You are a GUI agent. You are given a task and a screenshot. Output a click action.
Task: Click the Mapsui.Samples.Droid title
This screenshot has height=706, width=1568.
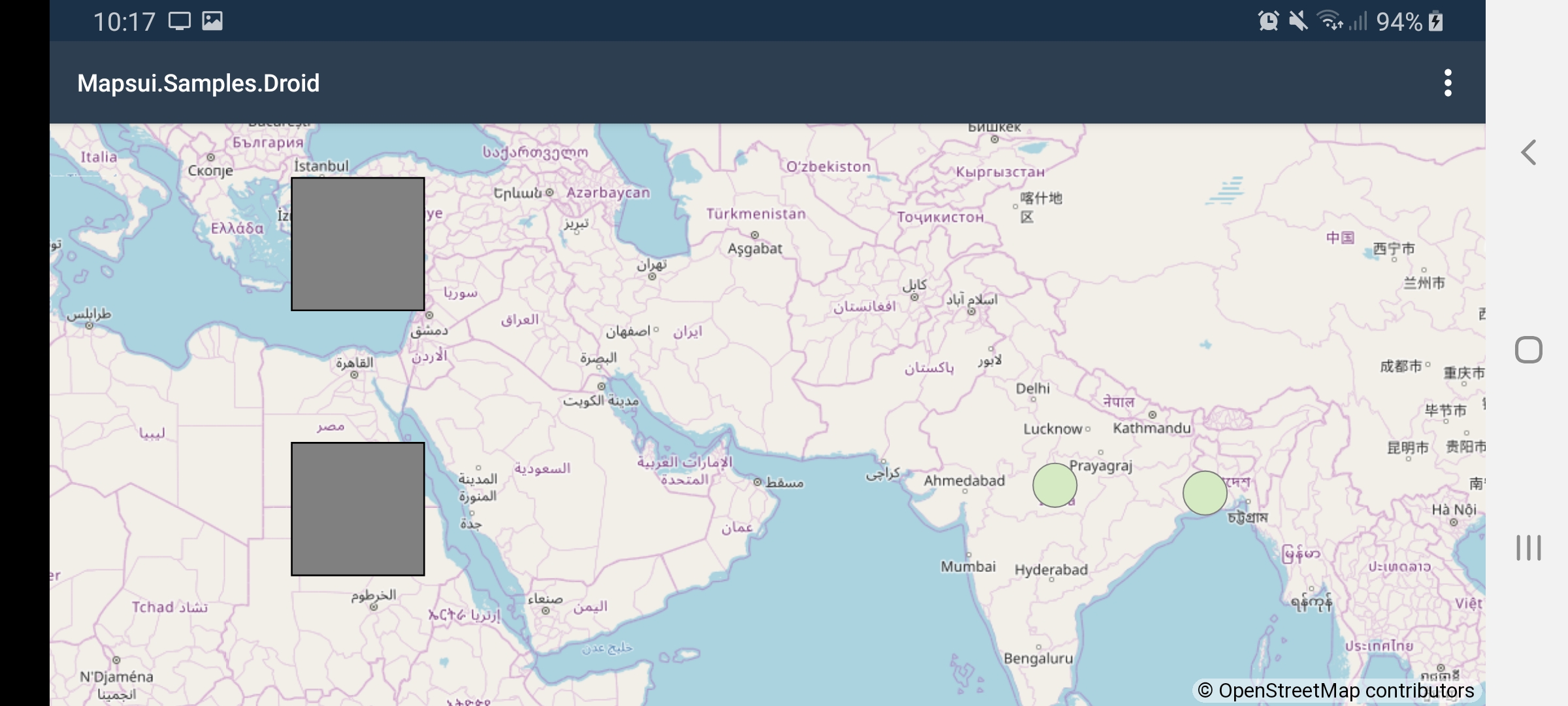[199, 83]
